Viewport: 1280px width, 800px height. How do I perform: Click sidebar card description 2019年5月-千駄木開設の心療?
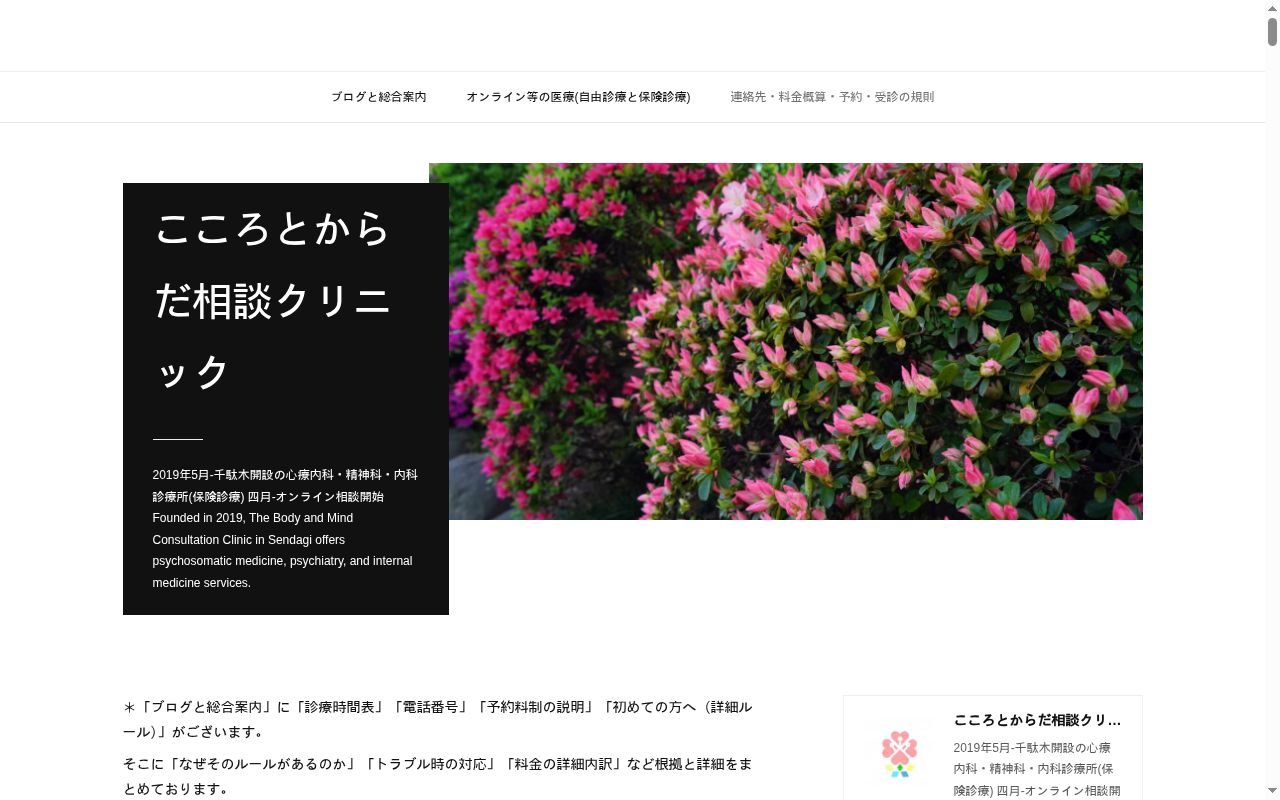pos(1037,769)
